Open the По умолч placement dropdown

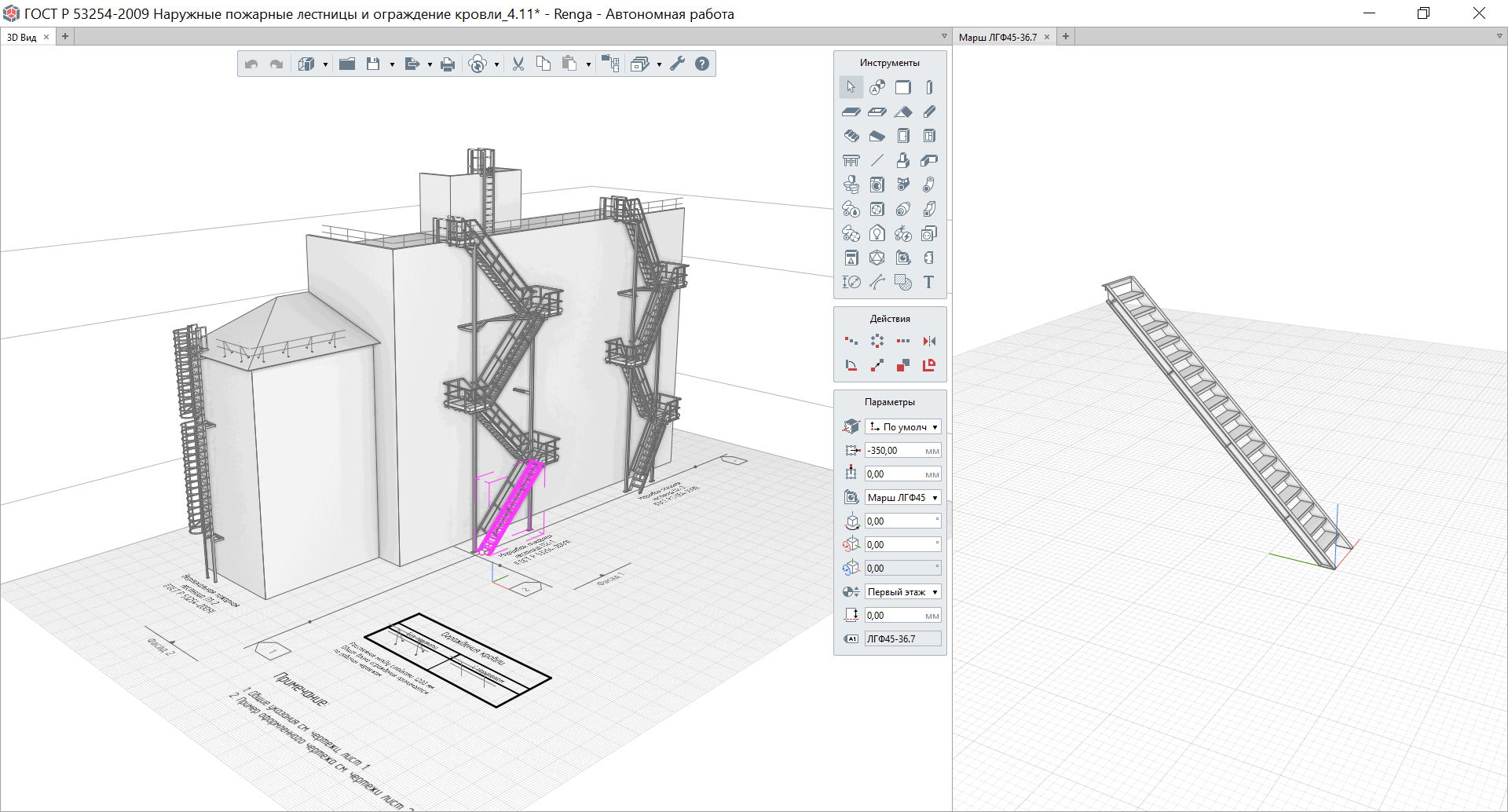(x=903, y=427)
